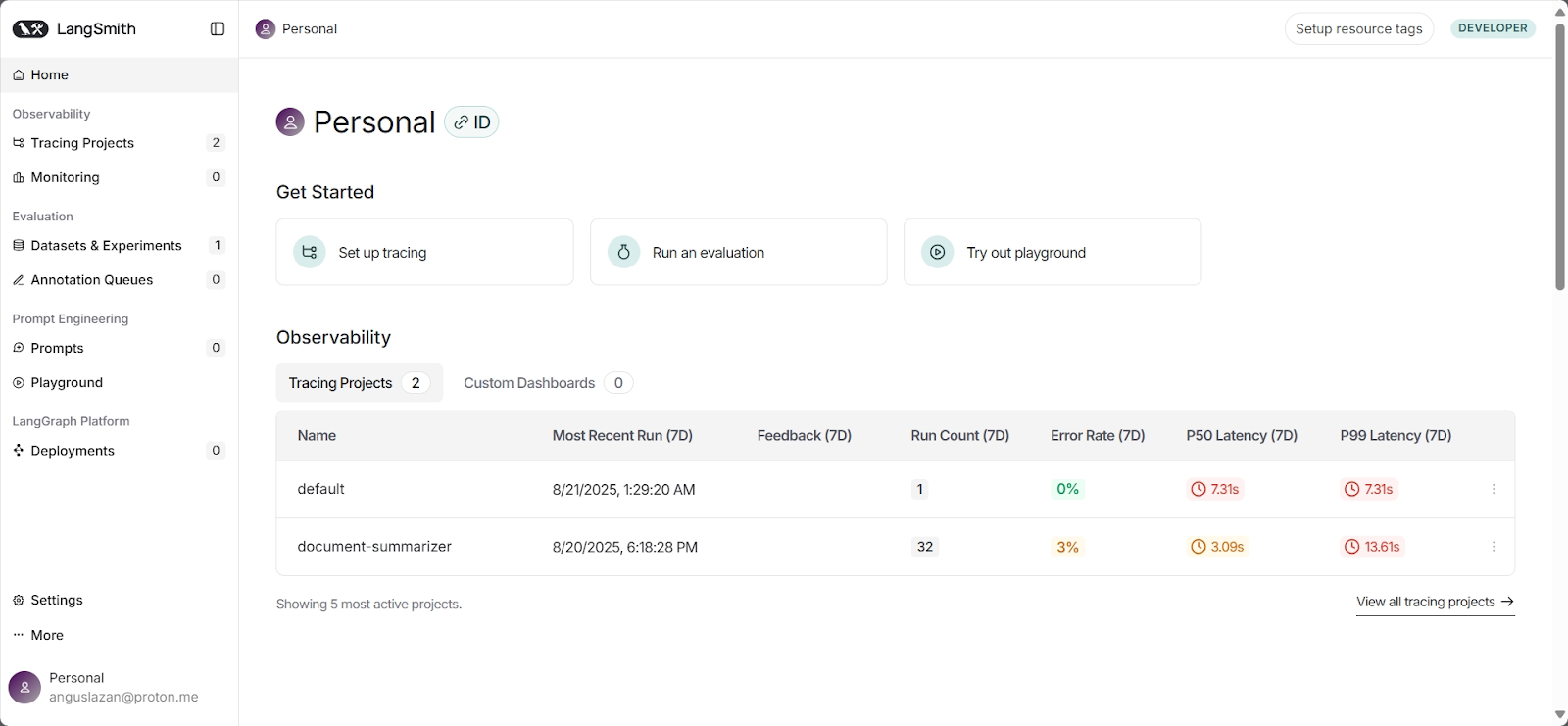Click the Set up tracing card
This screenshot has height=726, width=1568.
(x=424, y=252)
